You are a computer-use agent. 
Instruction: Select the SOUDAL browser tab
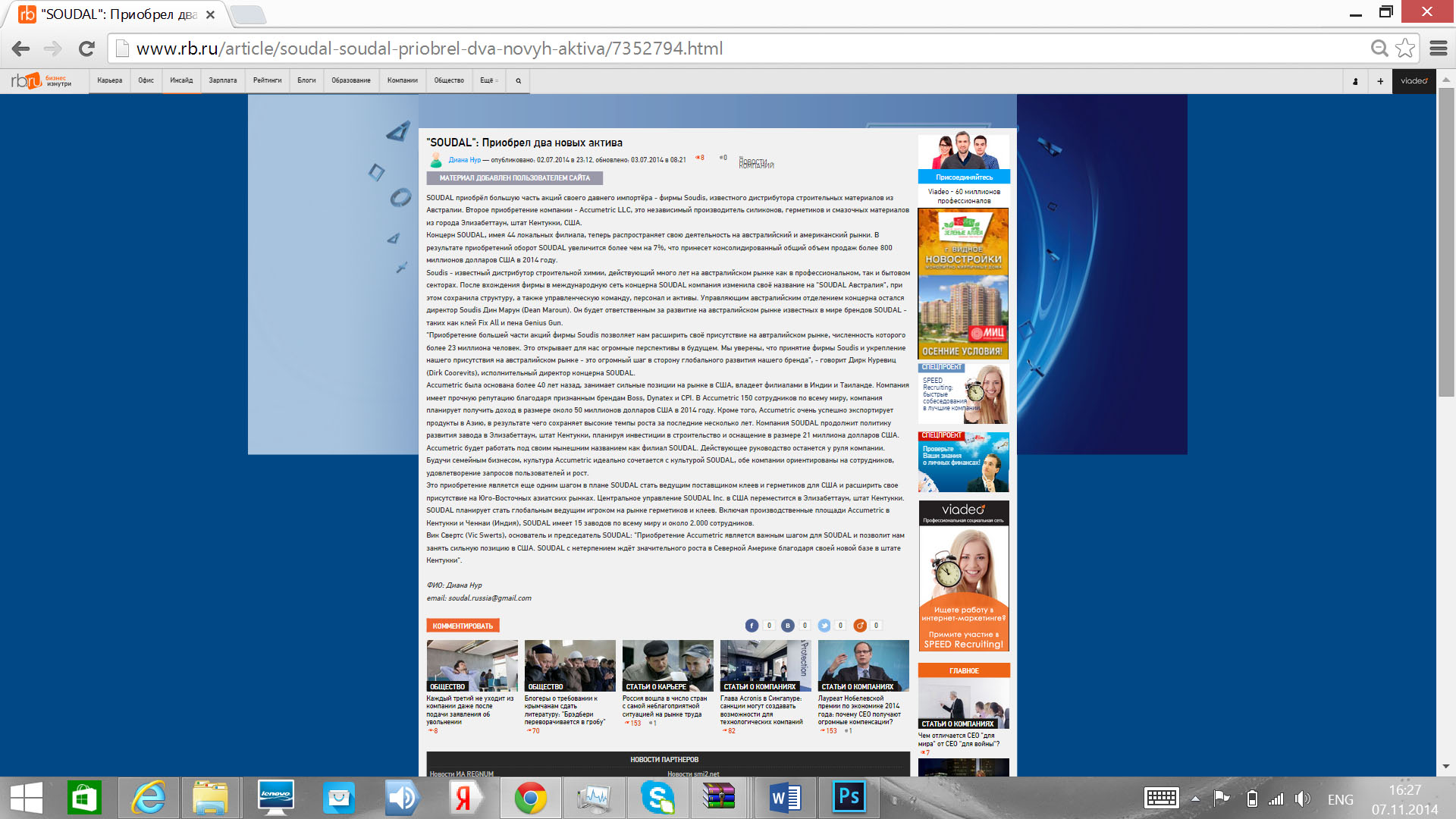118,14
